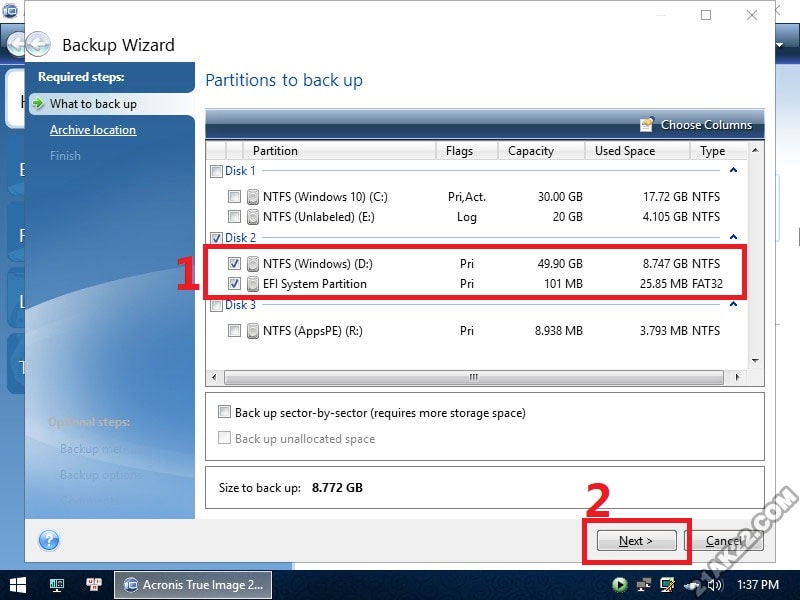
Task: Click the horizontal scrollbar thumb
Action: 473,378
